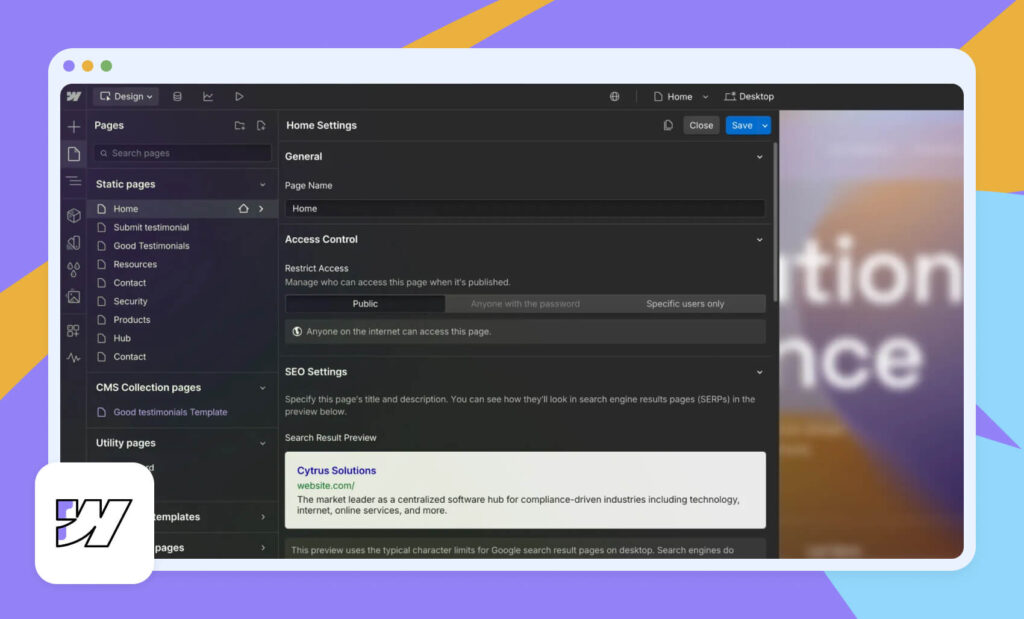
Task: Click the home icon on Home row
Action: tap(244, 209)
